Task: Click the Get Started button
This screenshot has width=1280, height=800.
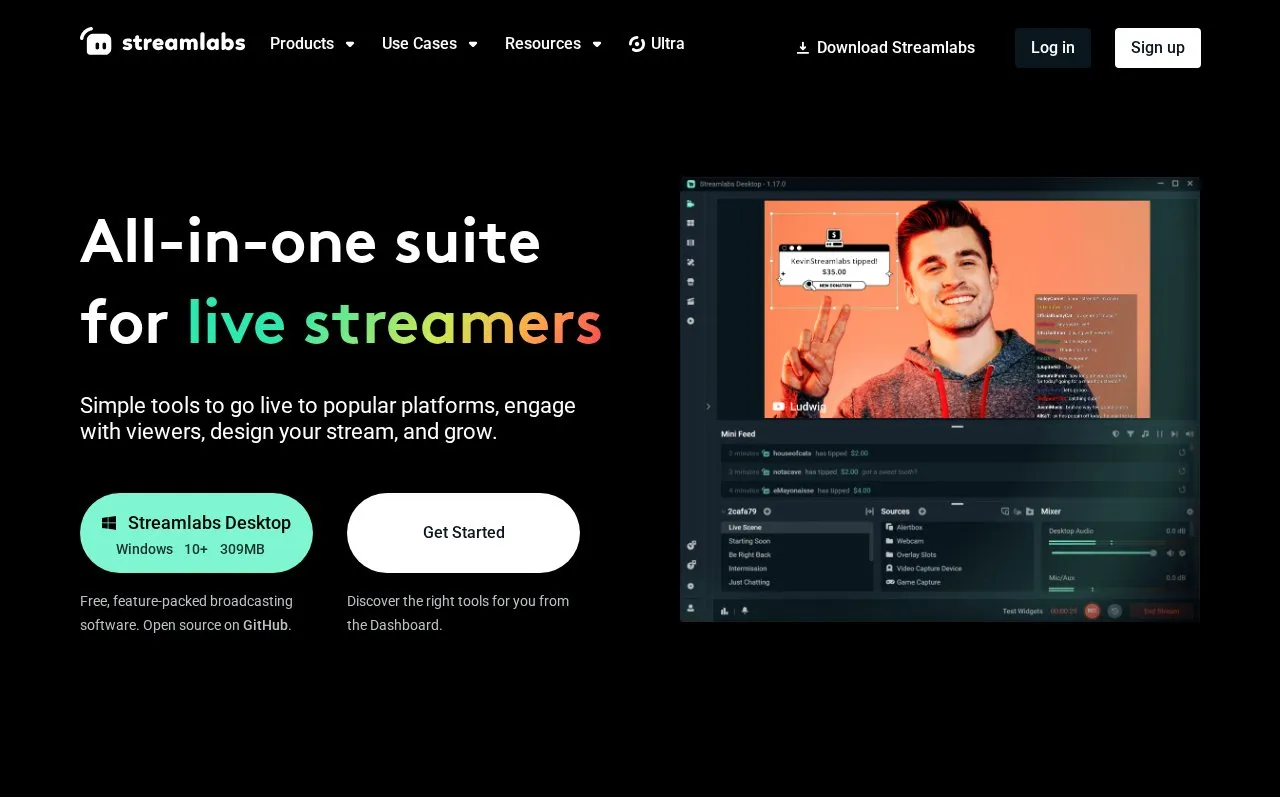Action: click(x=463, y=533)
